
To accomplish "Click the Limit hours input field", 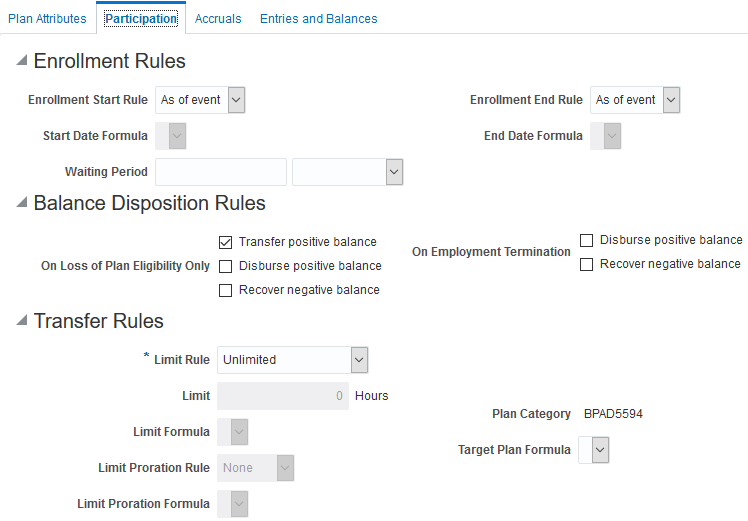I will pos(283,396).
